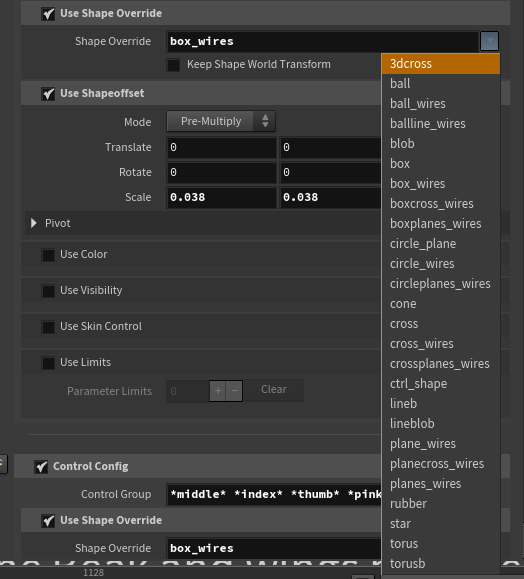Pick blob from the shape list

[441, 143]
